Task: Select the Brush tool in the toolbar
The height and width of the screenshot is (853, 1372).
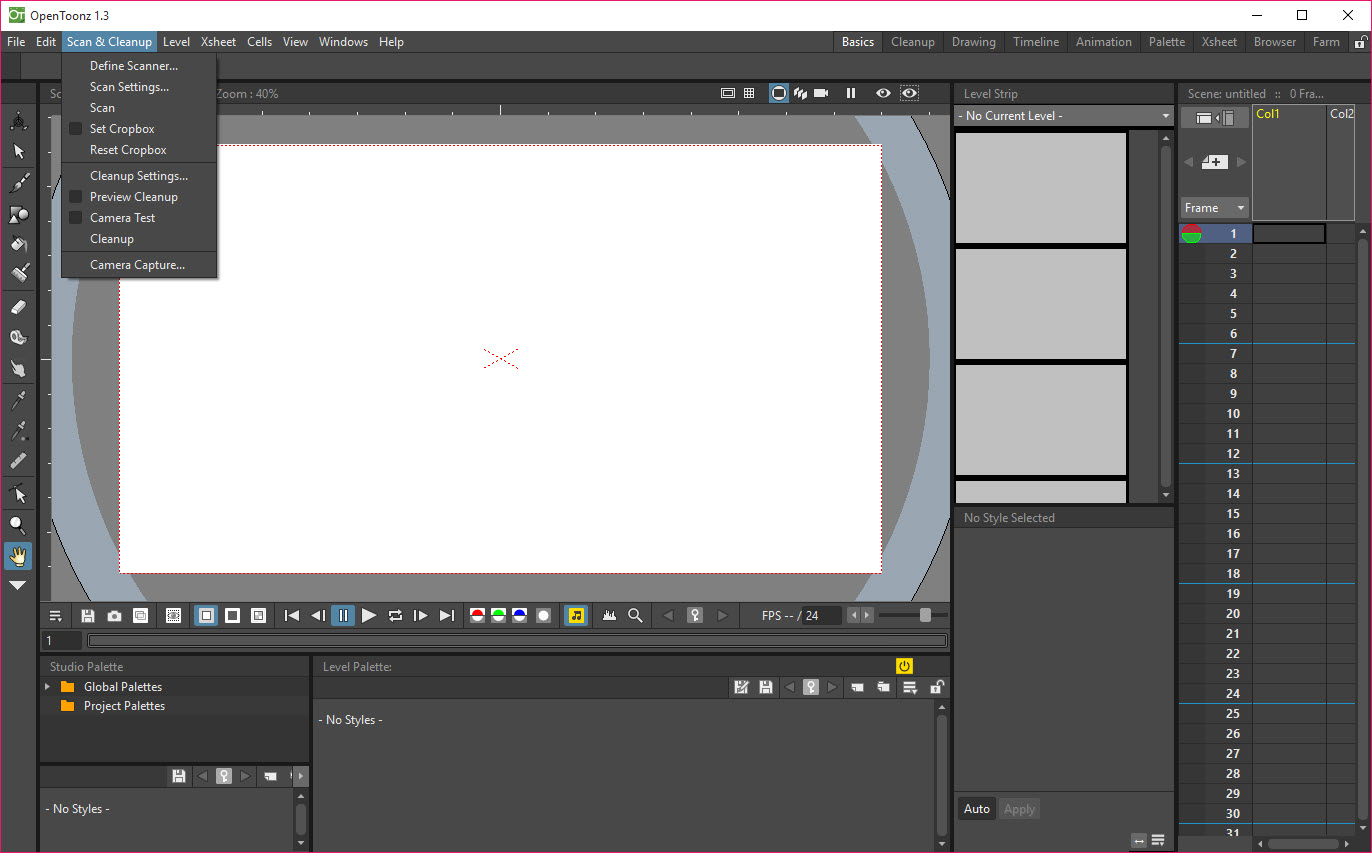Action: coord(19,183)
